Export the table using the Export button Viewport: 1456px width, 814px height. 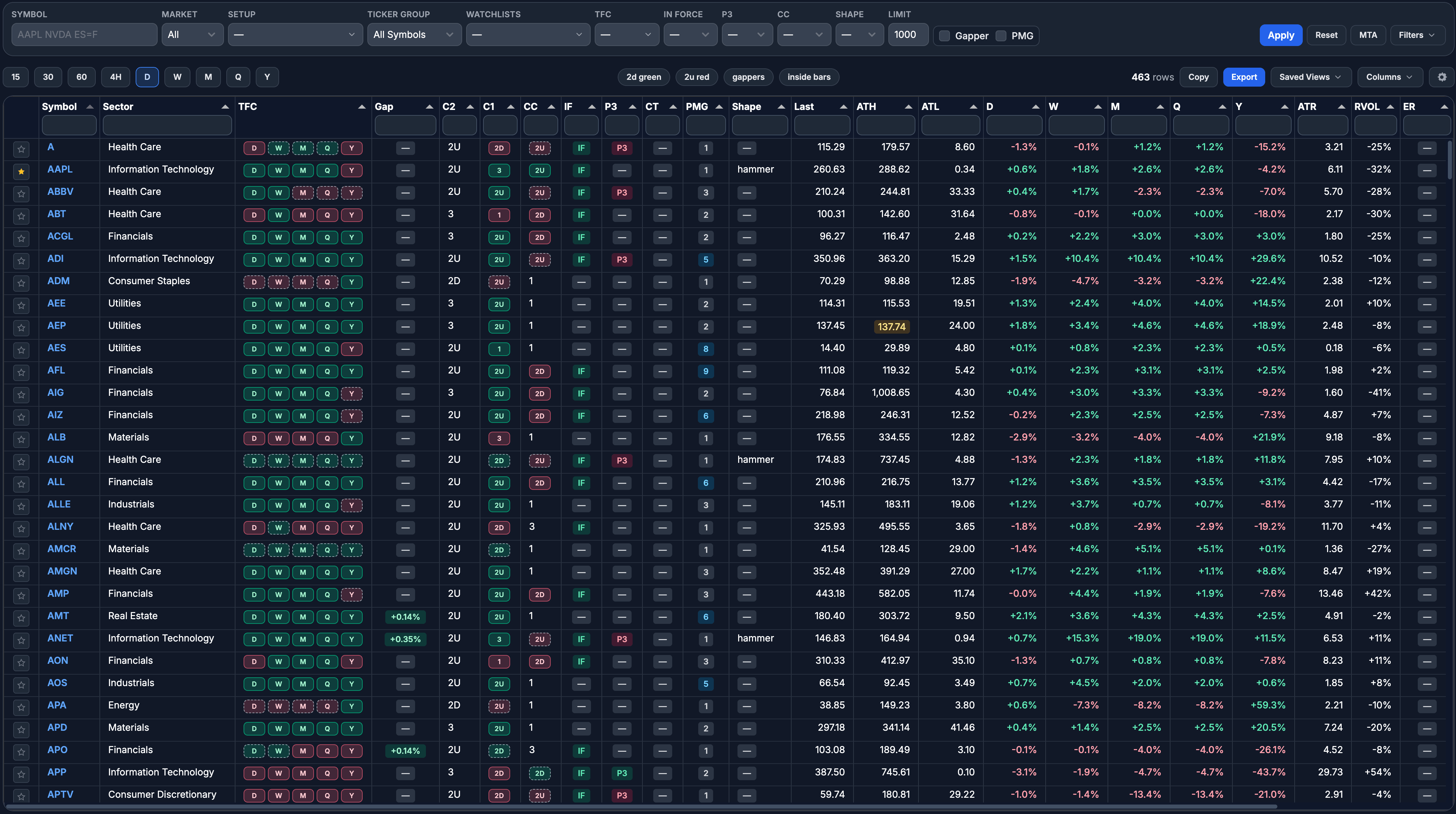click(1244, 77)
